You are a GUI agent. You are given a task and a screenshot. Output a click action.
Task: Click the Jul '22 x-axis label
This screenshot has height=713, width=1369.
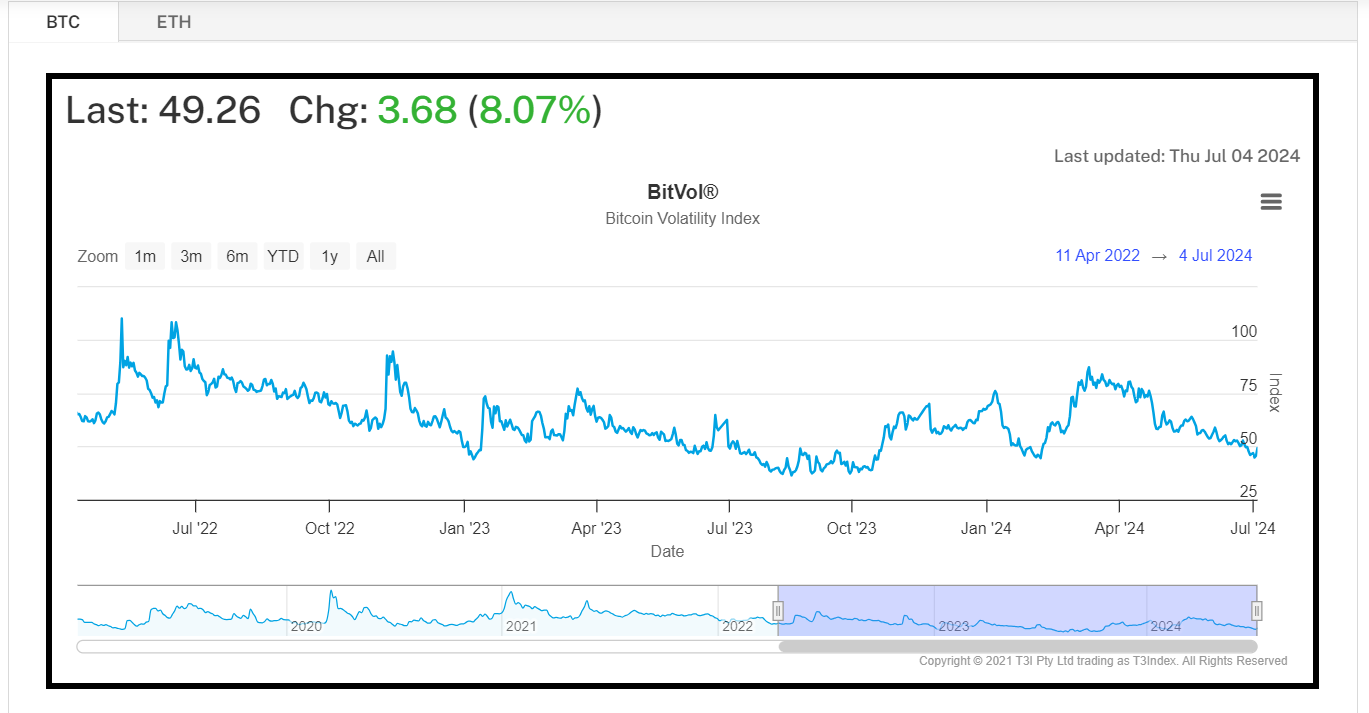195,528
